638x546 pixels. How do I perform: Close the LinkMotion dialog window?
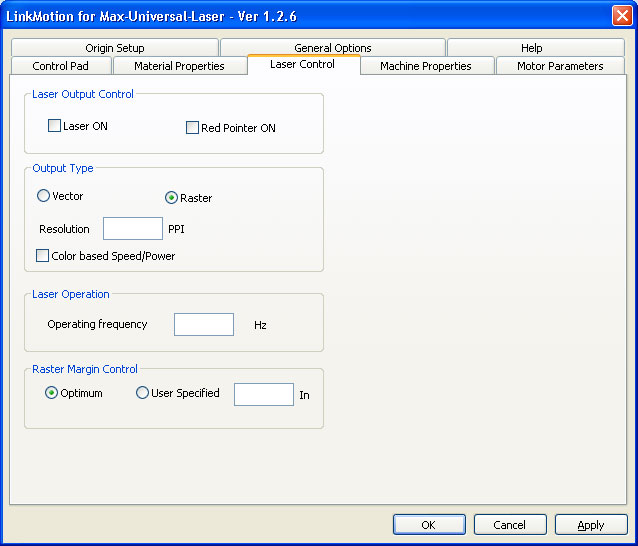coord(621,16)
